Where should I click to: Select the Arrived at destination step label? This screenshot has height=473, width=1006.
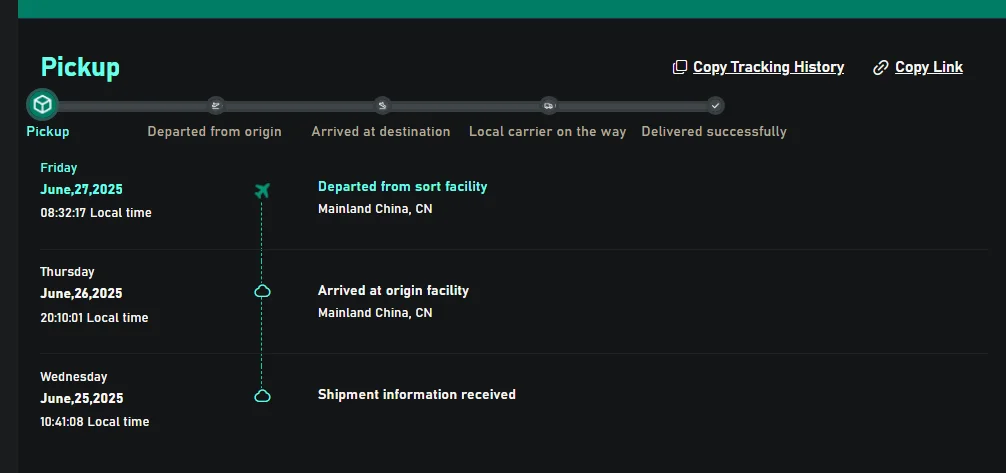[381, 131]
